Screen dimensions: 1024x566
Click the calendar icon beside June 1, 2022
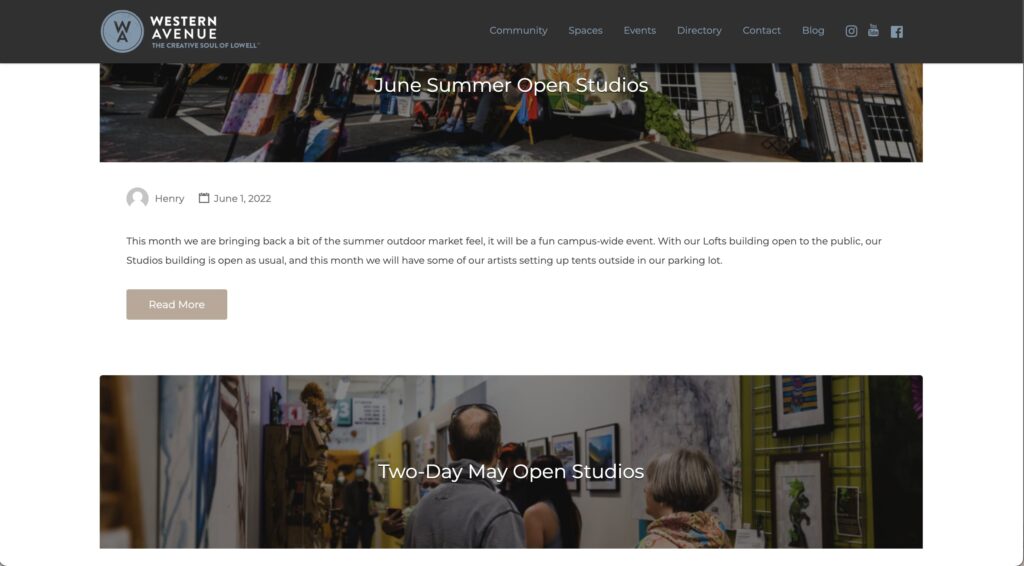coord(204,198)
